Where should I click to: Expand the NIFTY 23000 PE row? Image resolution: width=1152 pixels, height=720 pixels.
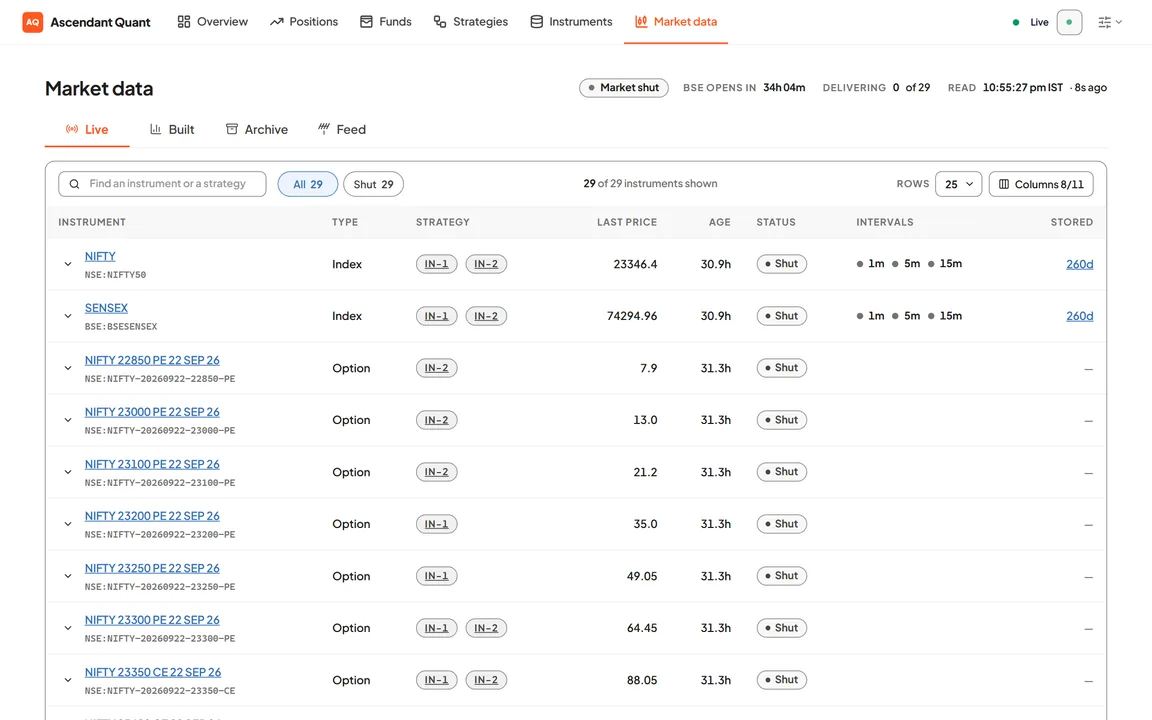[x=68, y=420]
